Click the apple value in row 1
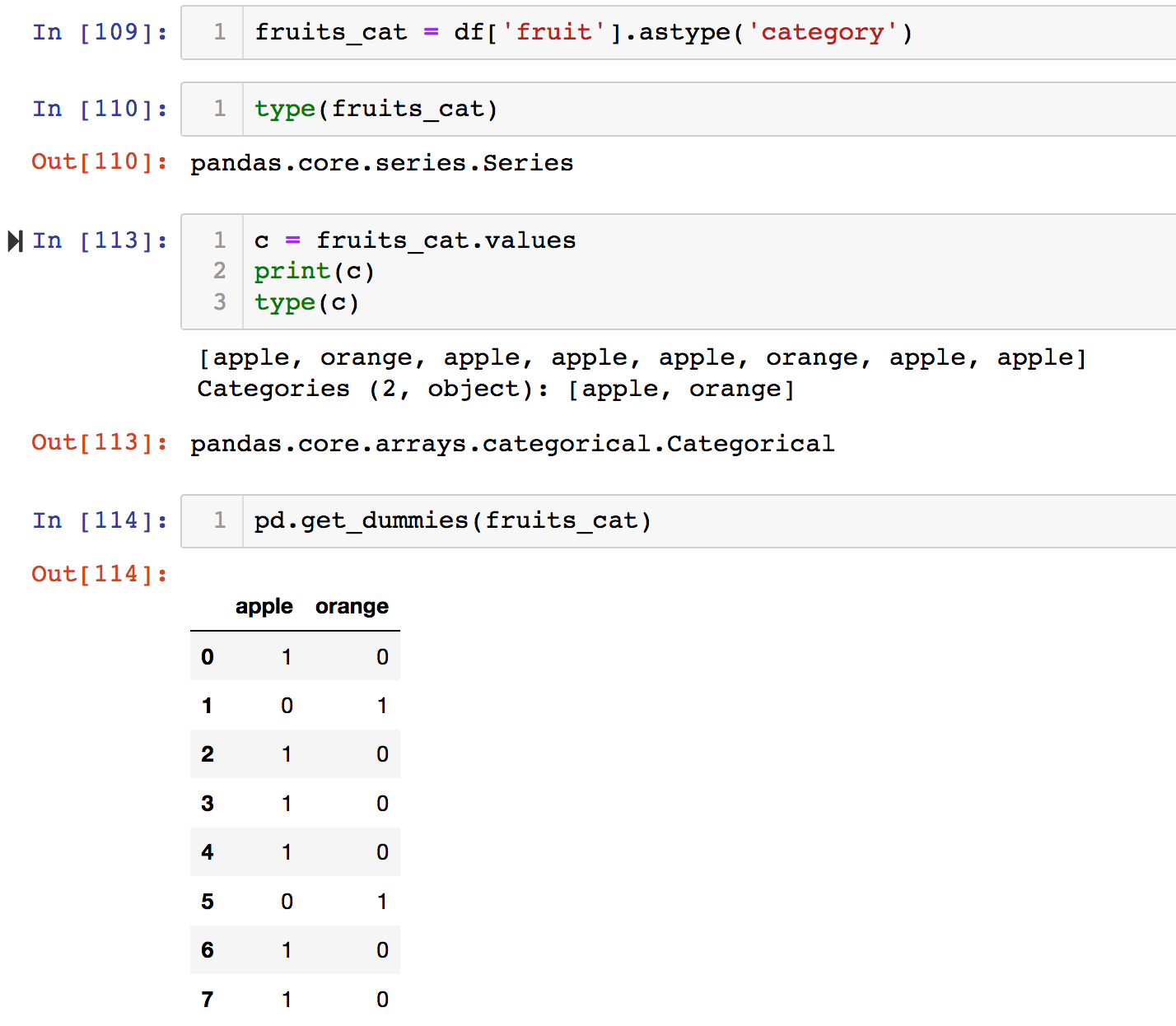Viewport: 1176px width, 1026px height. [x=287, y=706]
